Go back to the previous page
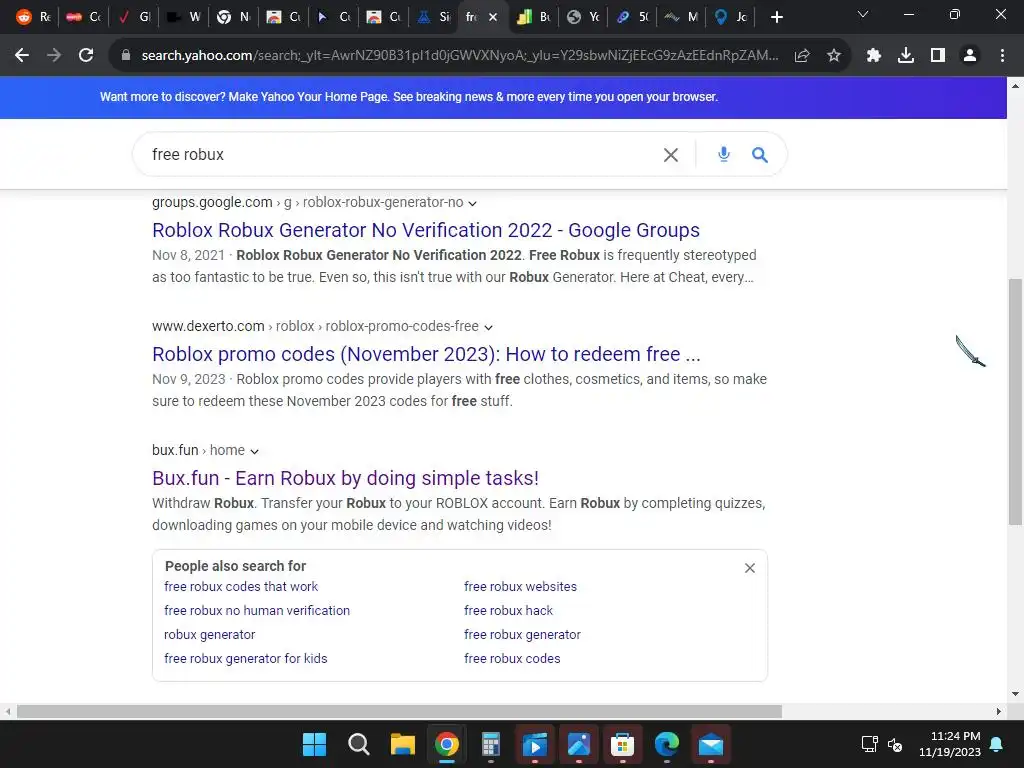Image resolution: width=1024 pixels, height=768 pixels. [x=22, y=56]
